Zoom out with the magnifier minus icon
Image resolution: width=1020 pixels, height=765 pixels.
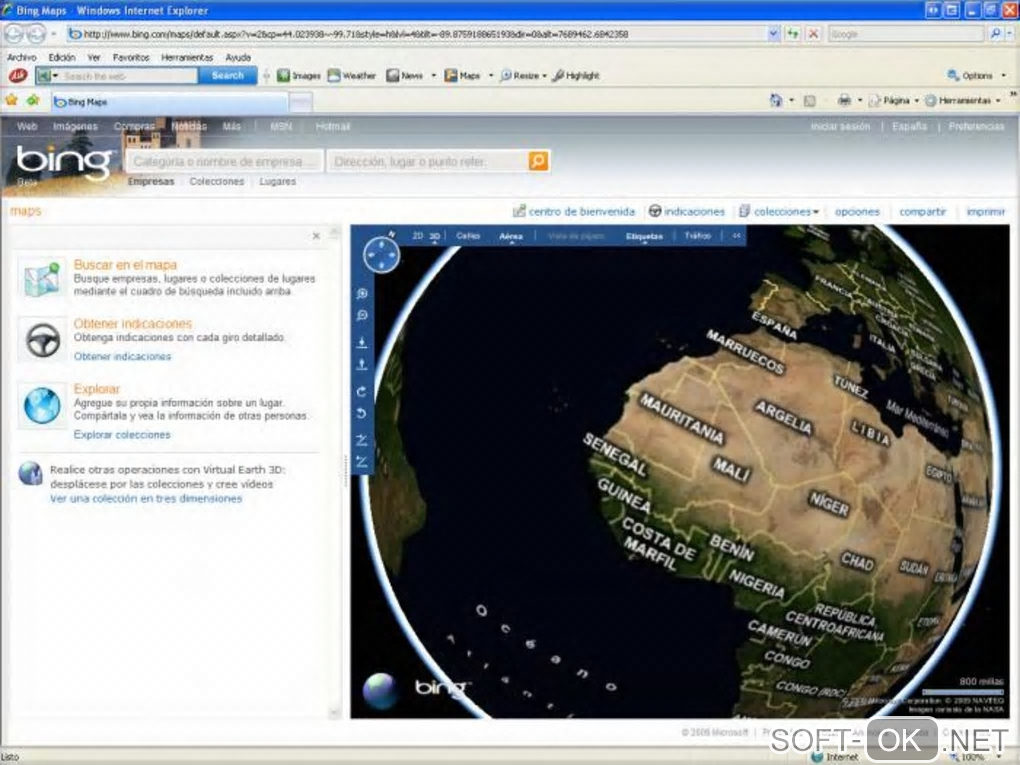coord(362,316)
